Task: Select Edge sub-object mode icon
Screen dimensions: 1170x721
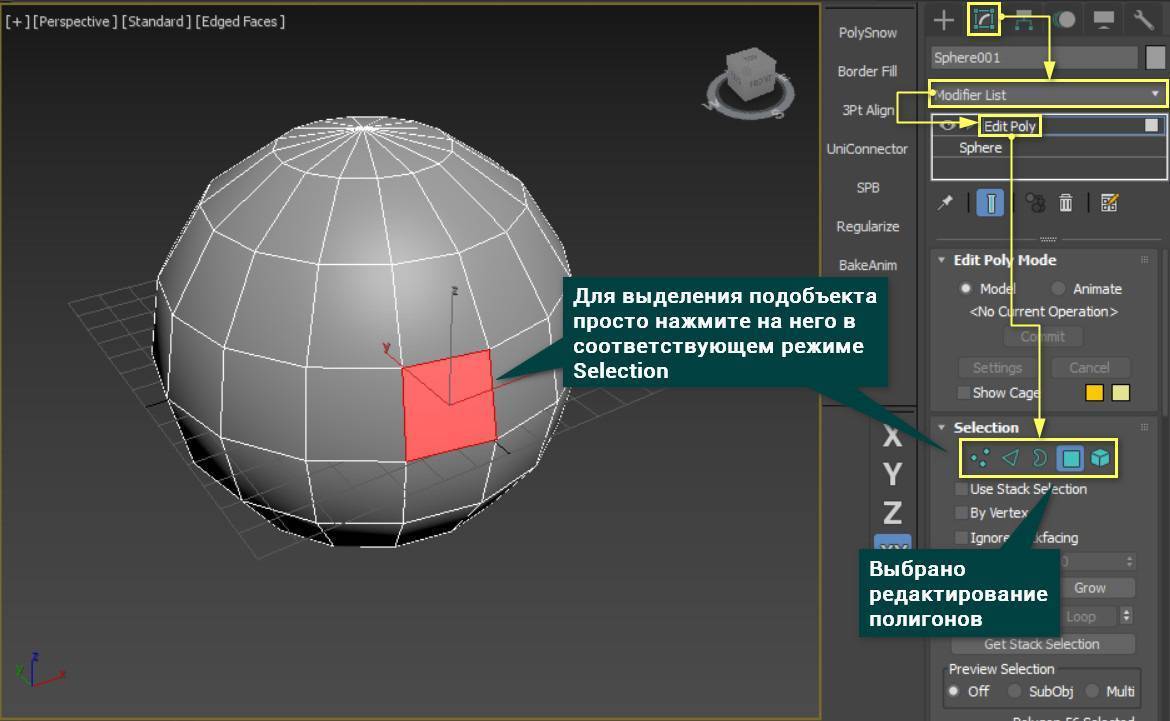Action: tap(1010, 458)
